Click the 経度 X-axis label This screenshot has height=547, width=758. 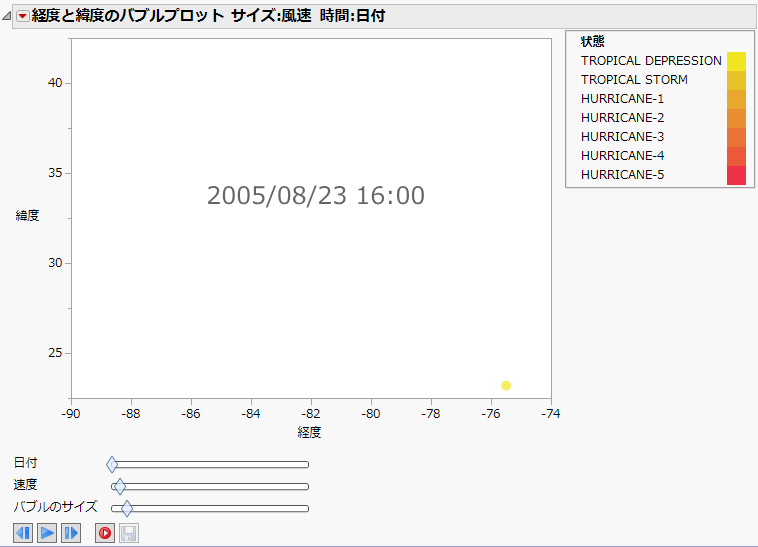[x=309, y=432]
